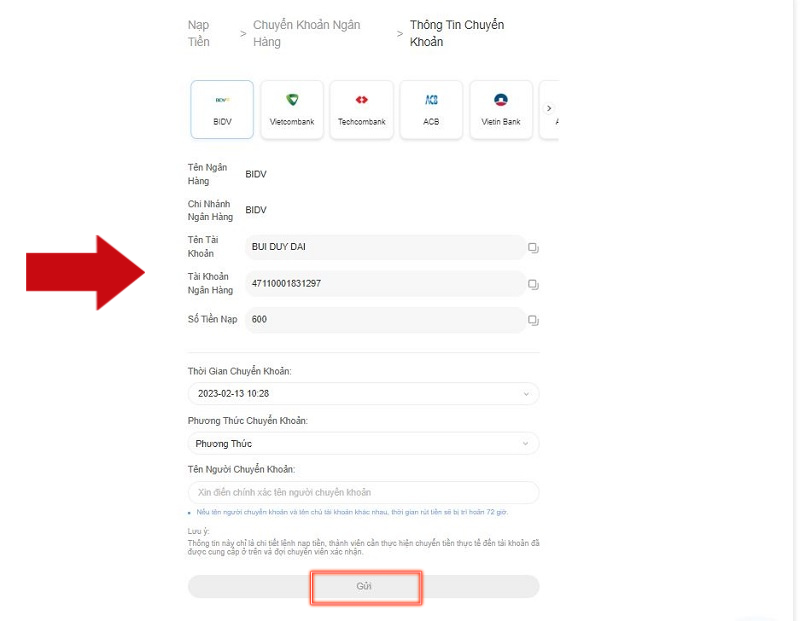Click the sender name input field
The image size is (800, 621).
(x=363, y=492)
